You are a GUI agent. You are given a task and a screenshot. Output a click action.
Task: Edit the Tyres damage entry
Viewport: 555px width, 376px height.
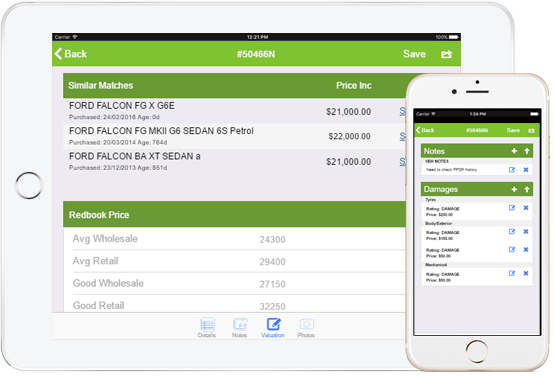coord(512,208)
